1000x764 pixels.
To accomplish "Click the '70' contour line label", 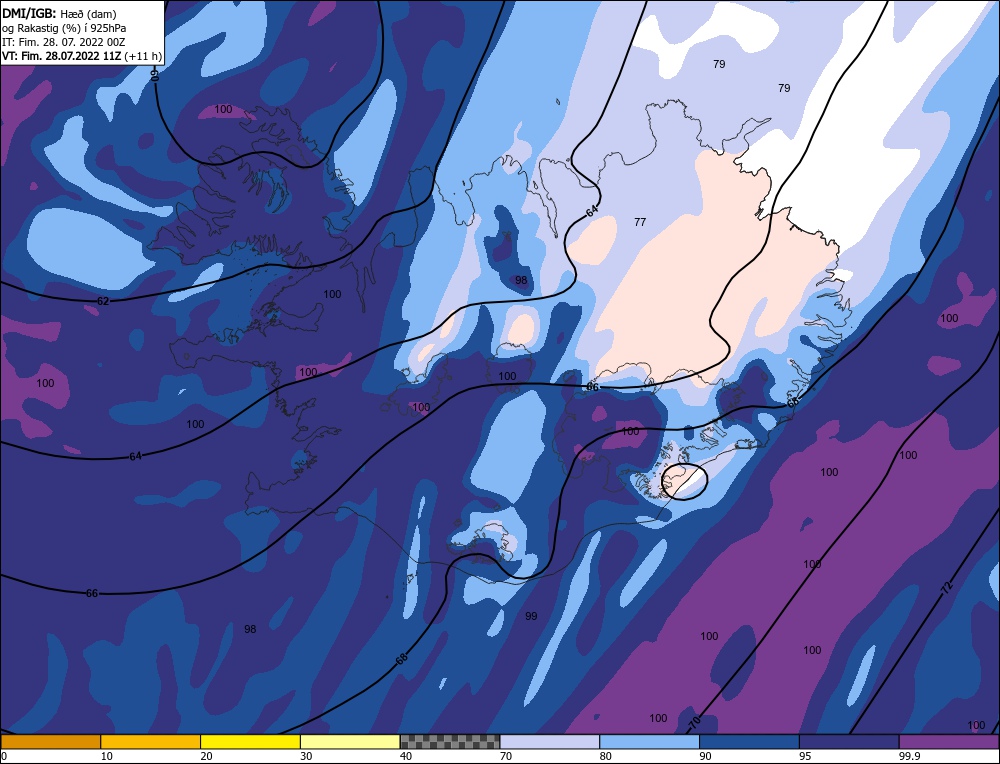I will pos(695,724).
